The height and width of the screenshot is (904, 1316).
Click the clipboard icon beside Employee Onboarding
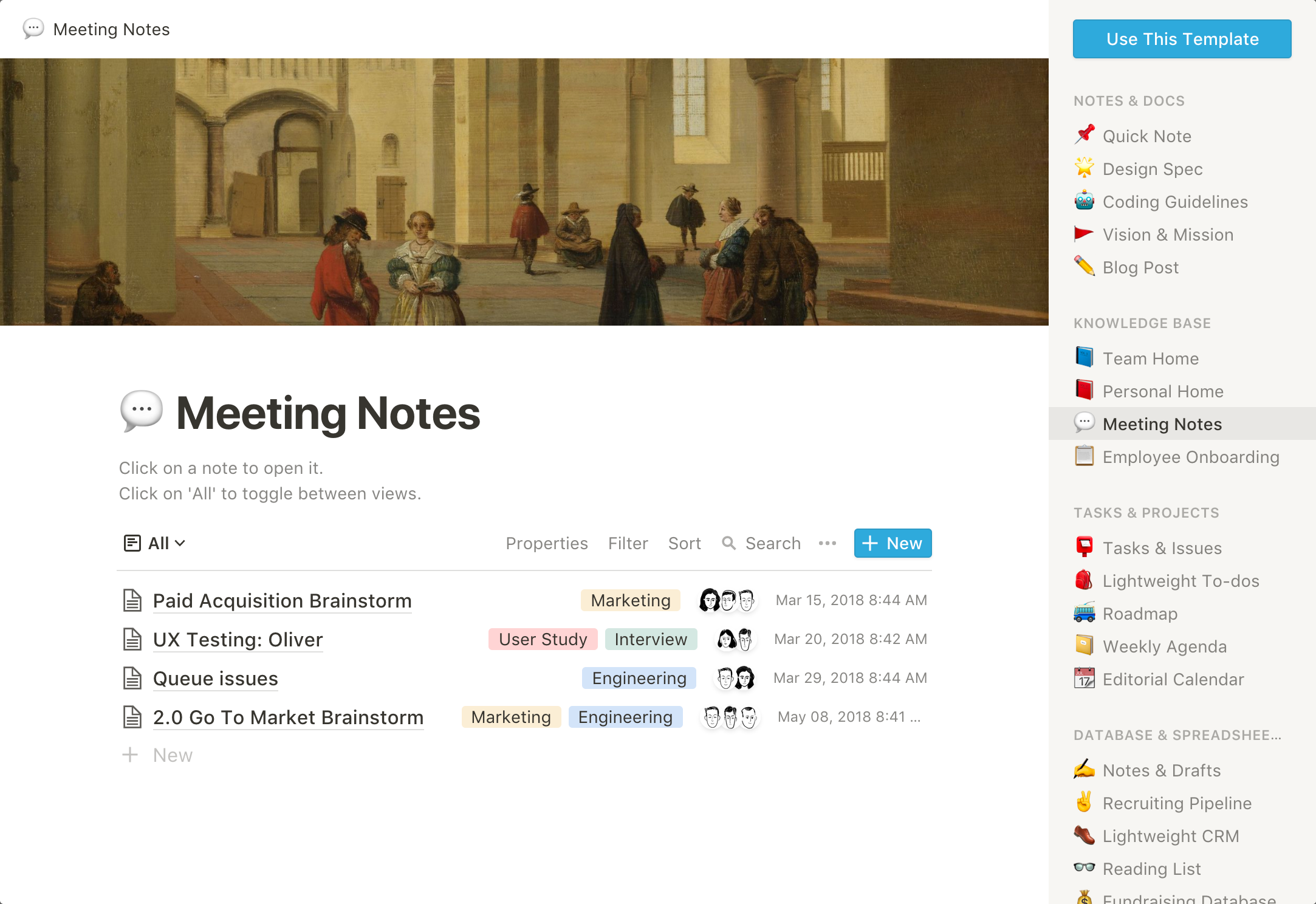click(1084, 456)
